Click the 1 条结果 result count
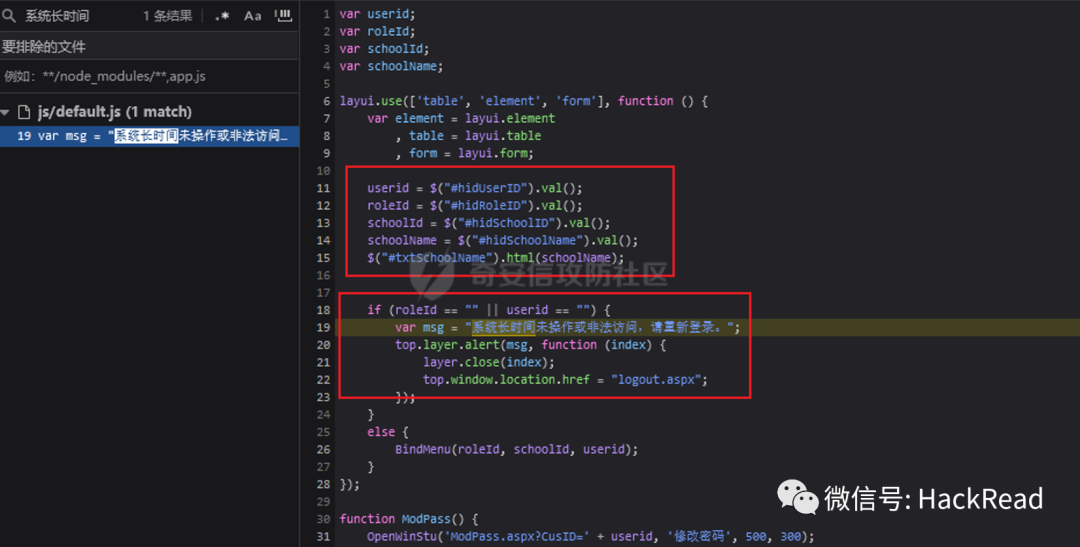 (167, 15)
